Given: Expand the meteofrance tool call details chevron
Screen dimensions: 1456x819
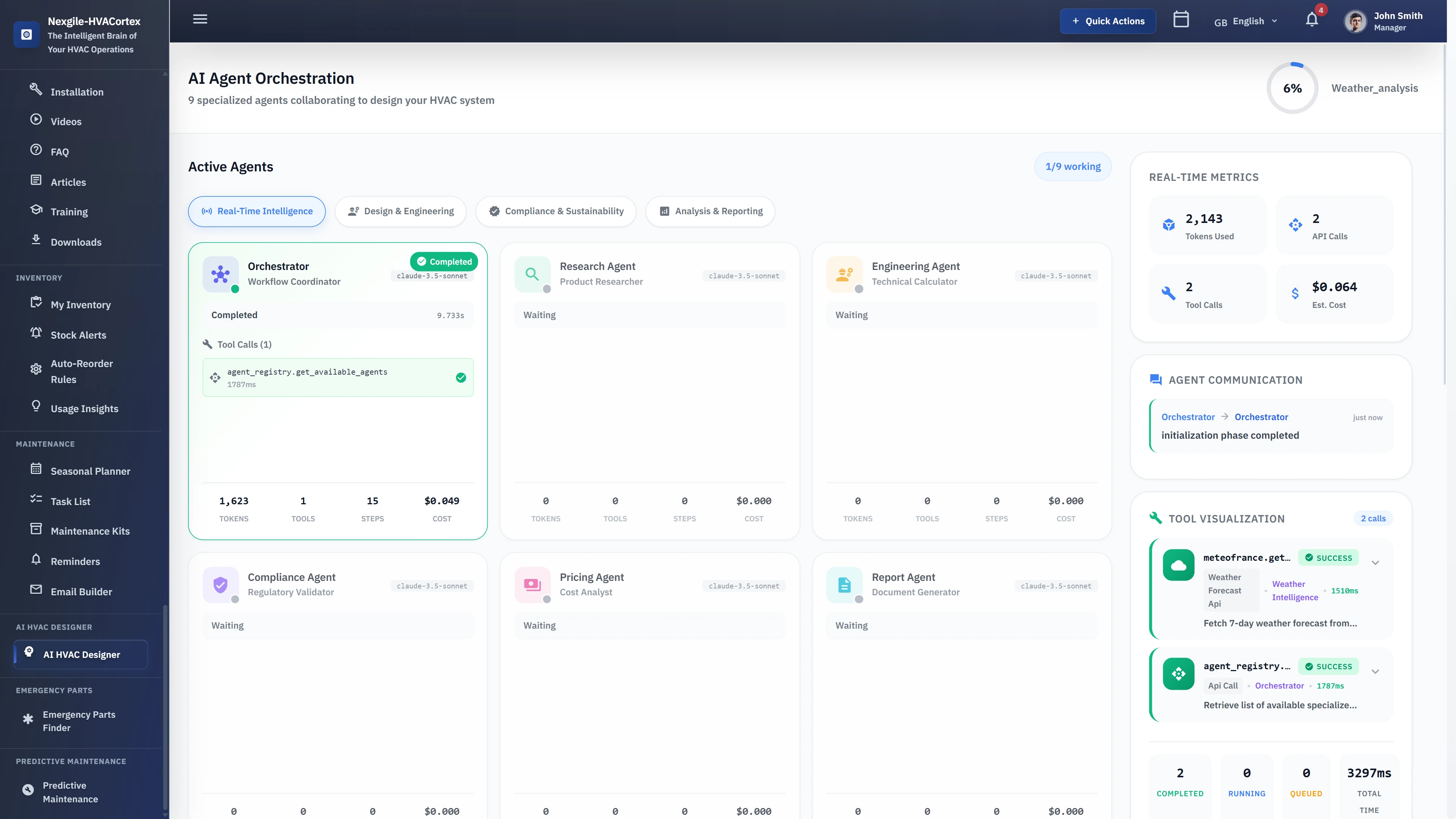Looking at the screenshot, I should (x=1376, y=562).
